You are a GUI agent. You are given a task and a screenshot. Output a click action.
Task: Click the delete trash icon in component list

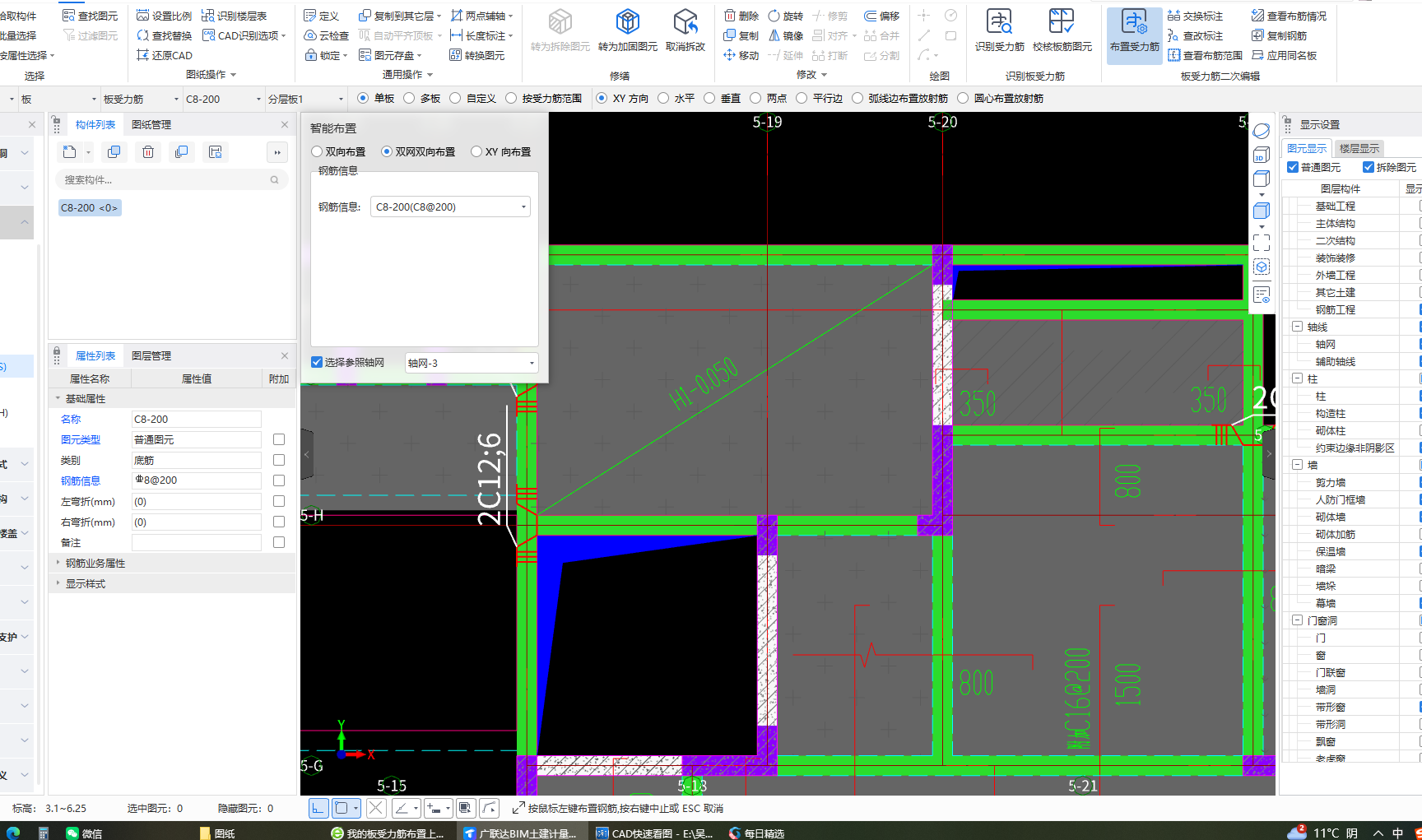click(148, 152)
